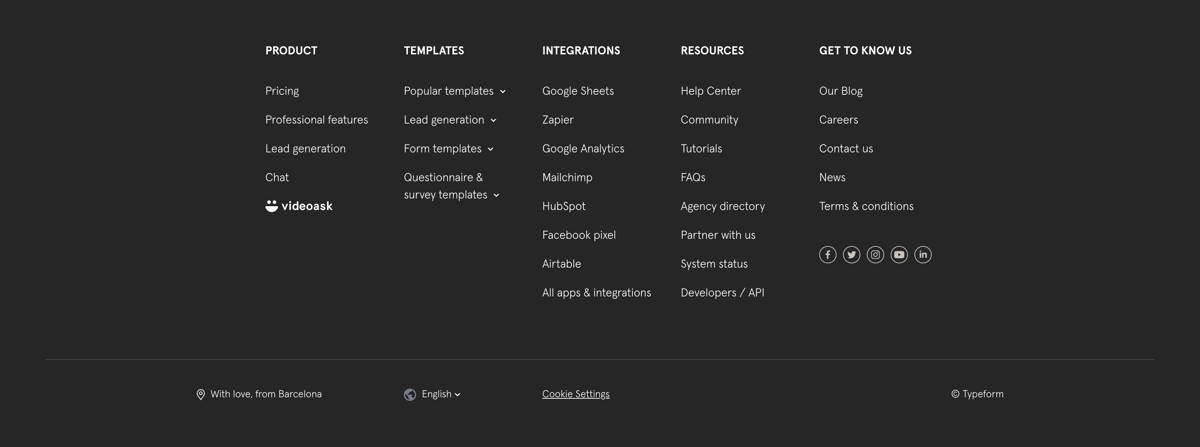
Task: Click the Barcelona location pin icon
Action: point(201,395)
